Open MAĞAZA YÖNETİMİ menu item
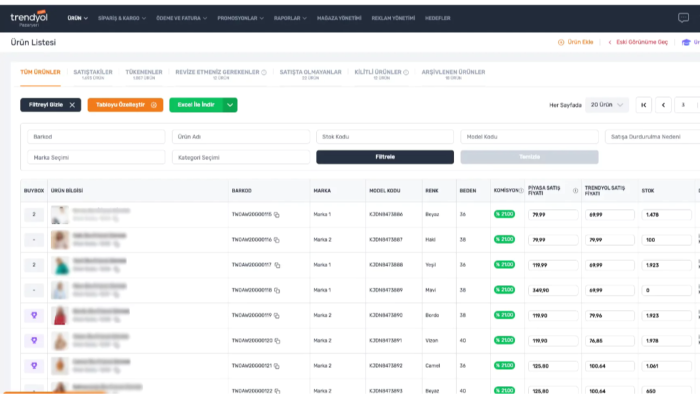The width and height of the screenshot is (700, 394). (x=339, y=18)
